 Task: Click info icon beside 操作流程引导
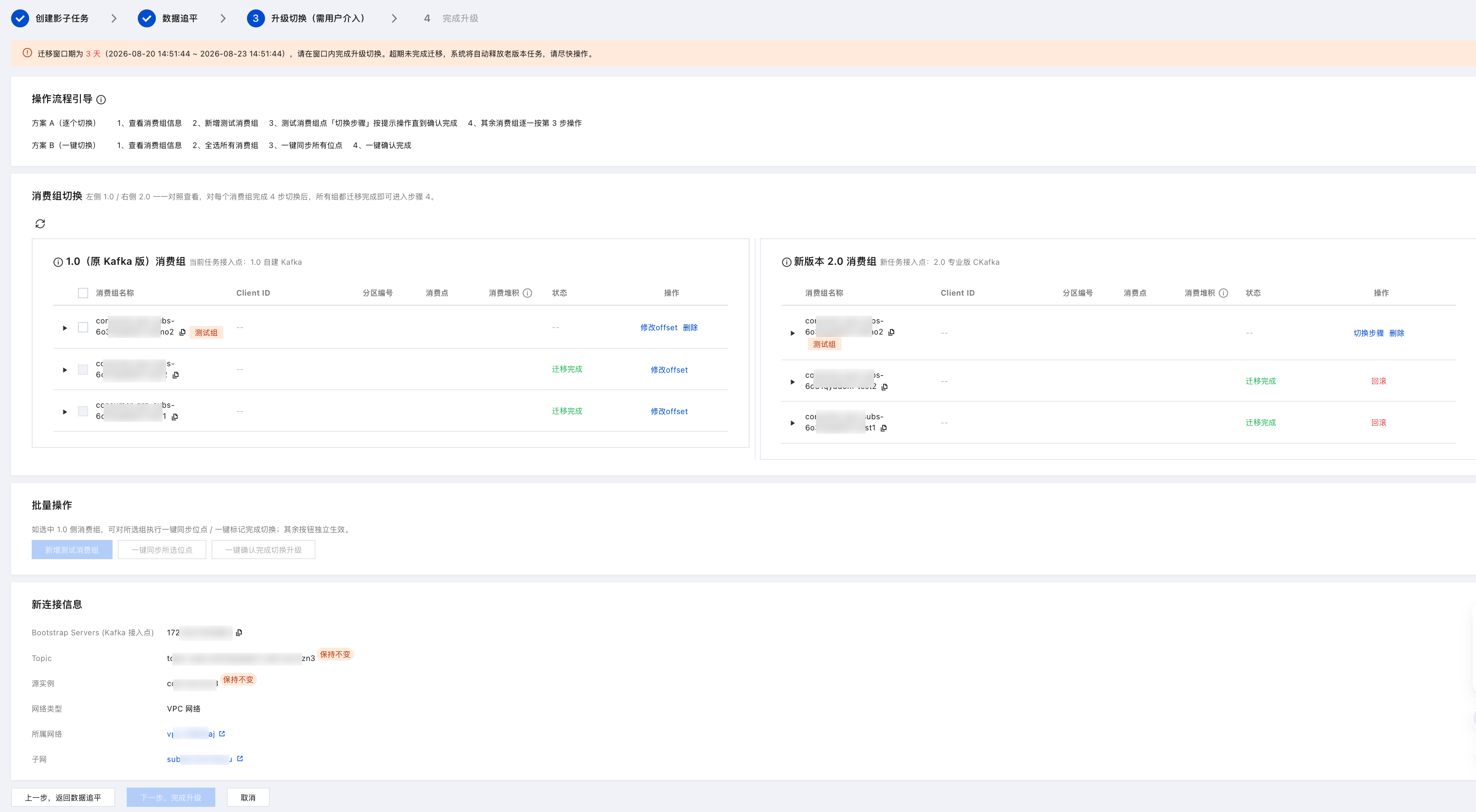pyautogui.click(x=101, y=100)
